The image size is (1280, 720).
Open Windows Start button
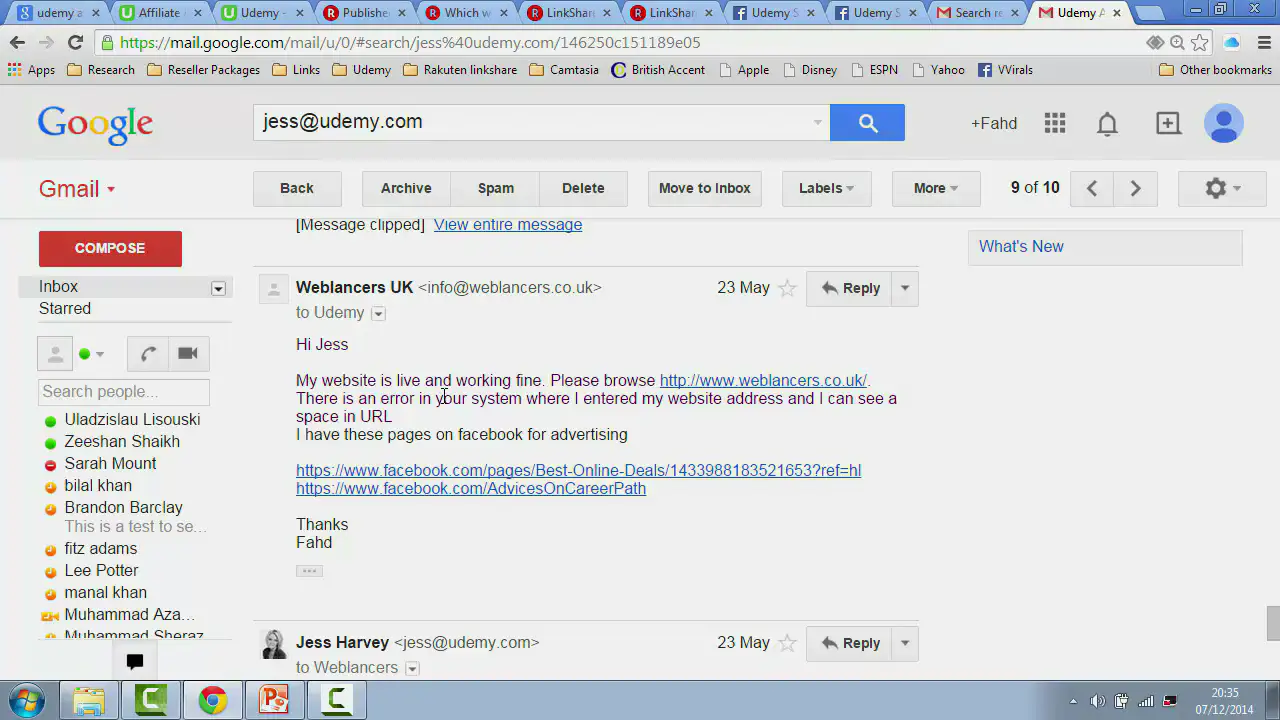(x=25, y=699)
